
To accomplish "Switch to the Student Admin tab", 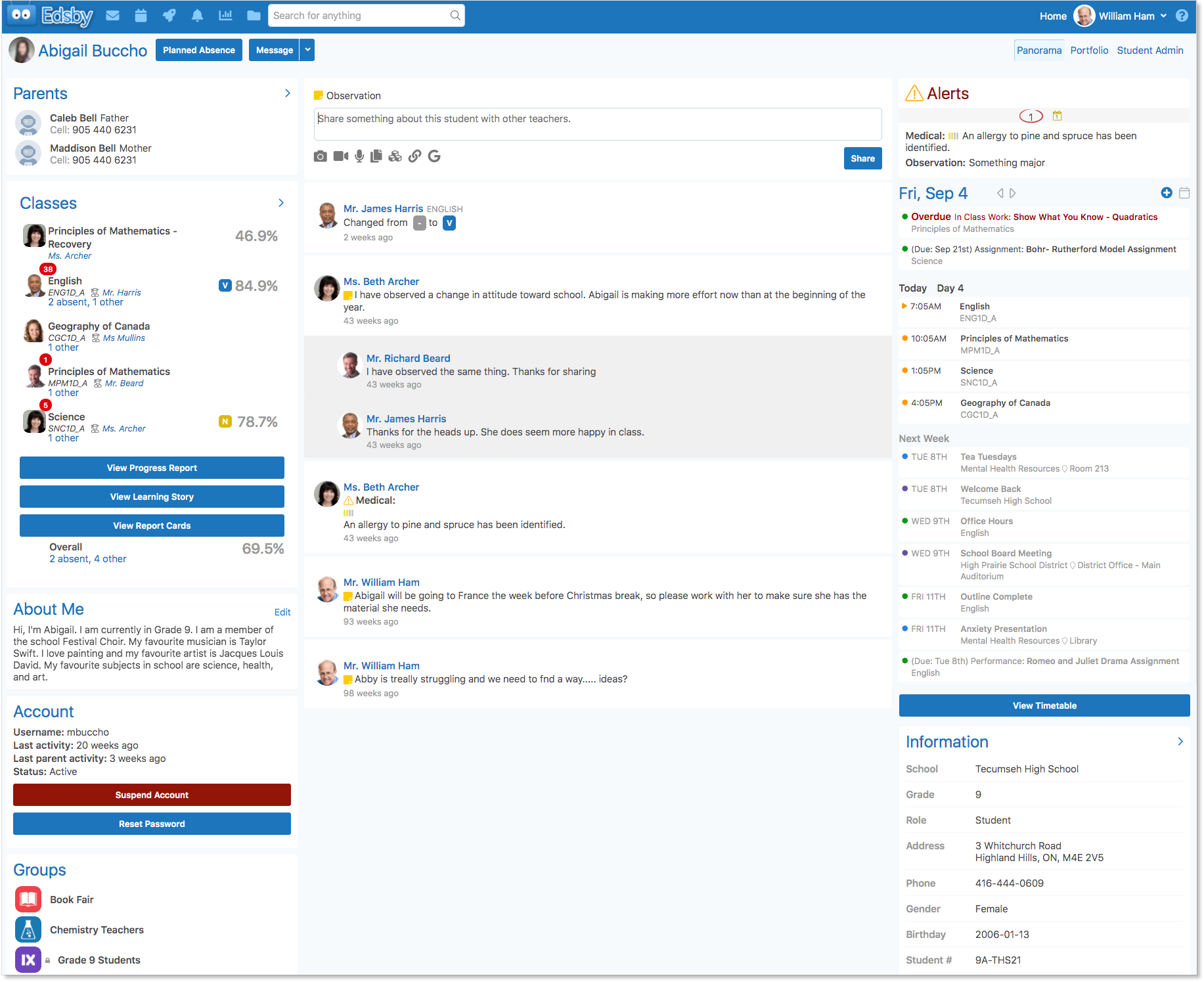I will click(x=1149, y=51).
